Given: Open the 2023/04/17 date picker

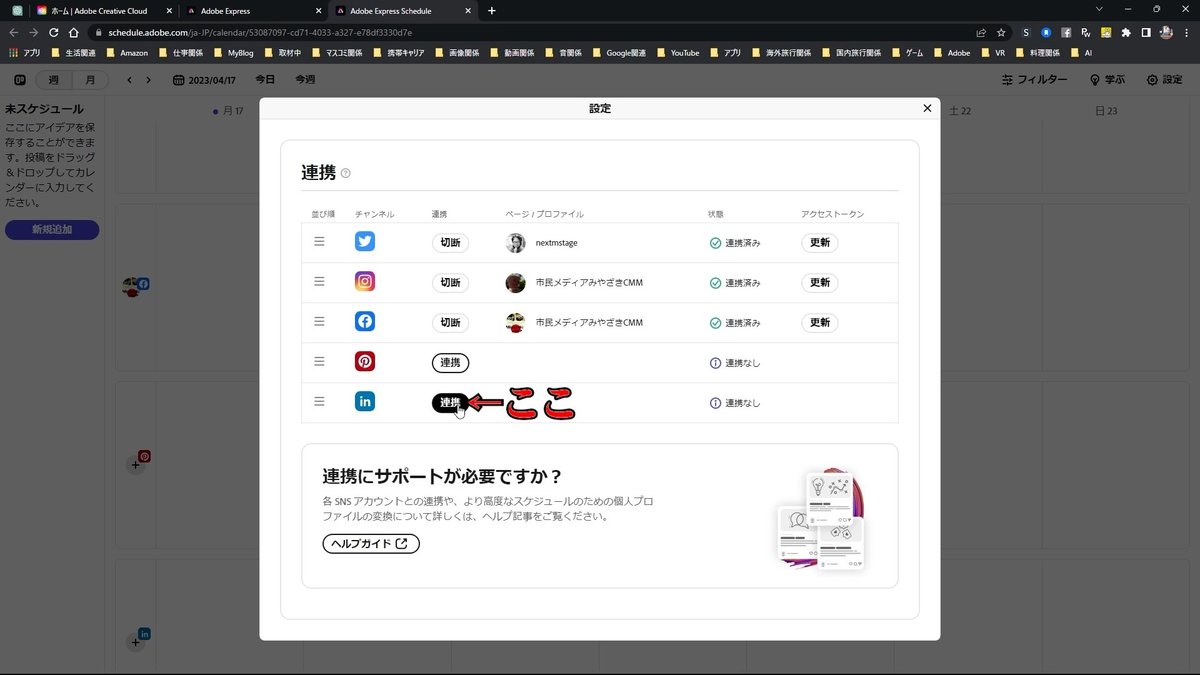Looking at the screenshot, I should pos(206,80).
